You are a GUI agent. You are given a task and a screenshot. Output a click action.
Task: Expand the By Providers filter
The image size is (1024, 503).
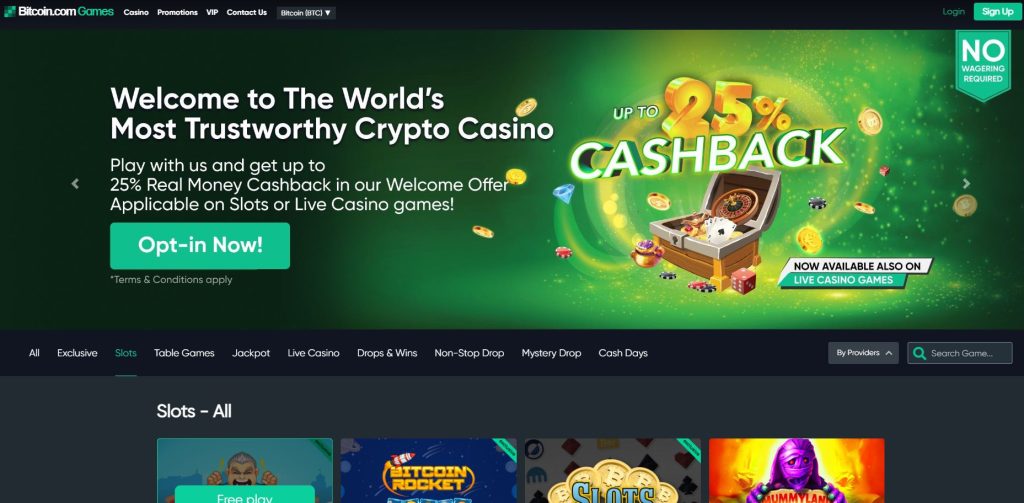[x=863, y=353]
